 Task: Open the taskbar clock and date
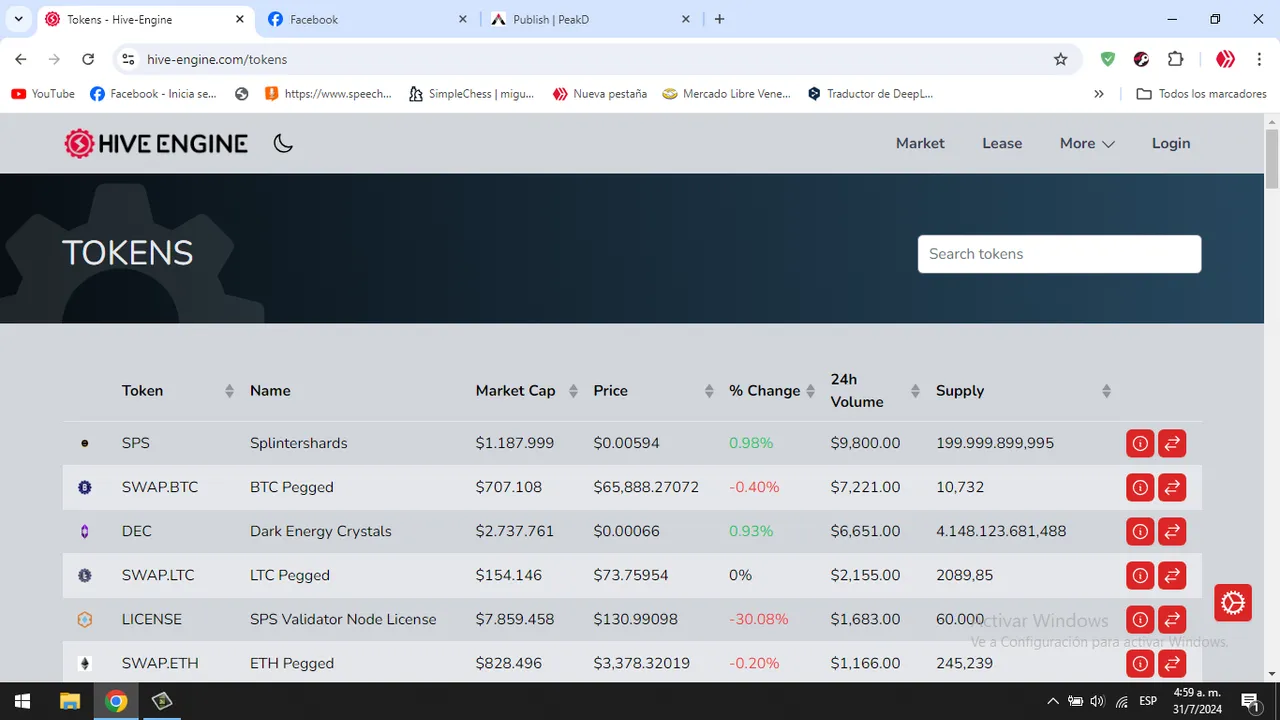tap(1197, 701)
